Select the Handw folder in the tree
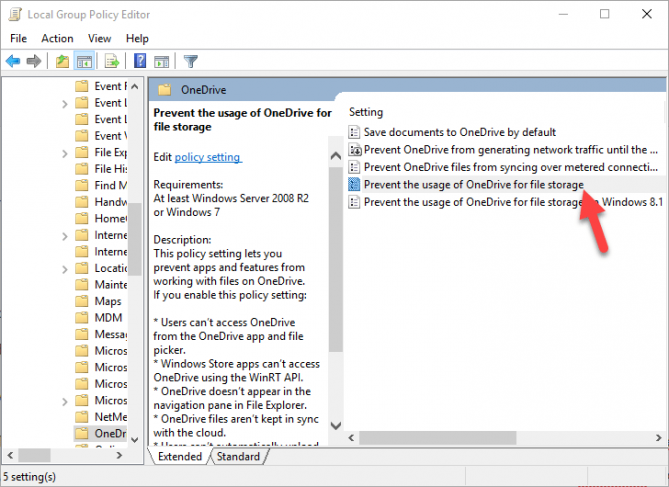669x487 pixels. [x=111, y=202]
